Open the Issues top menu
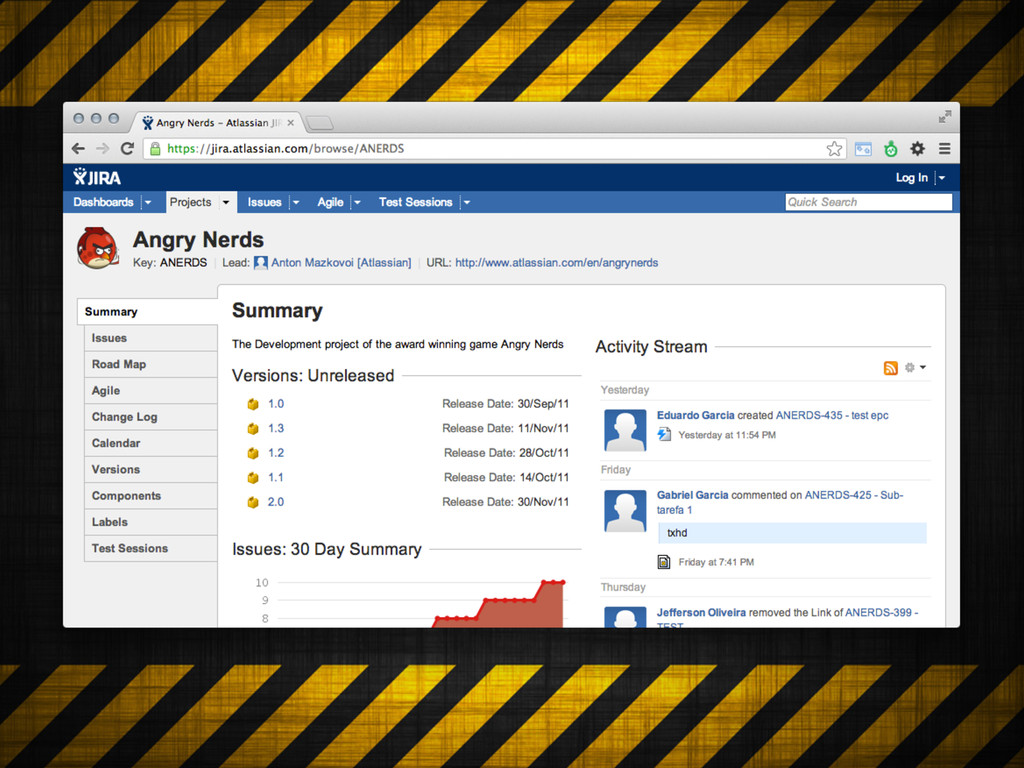The height and width of the screenshot is (768, 1024). coord(264,202)
